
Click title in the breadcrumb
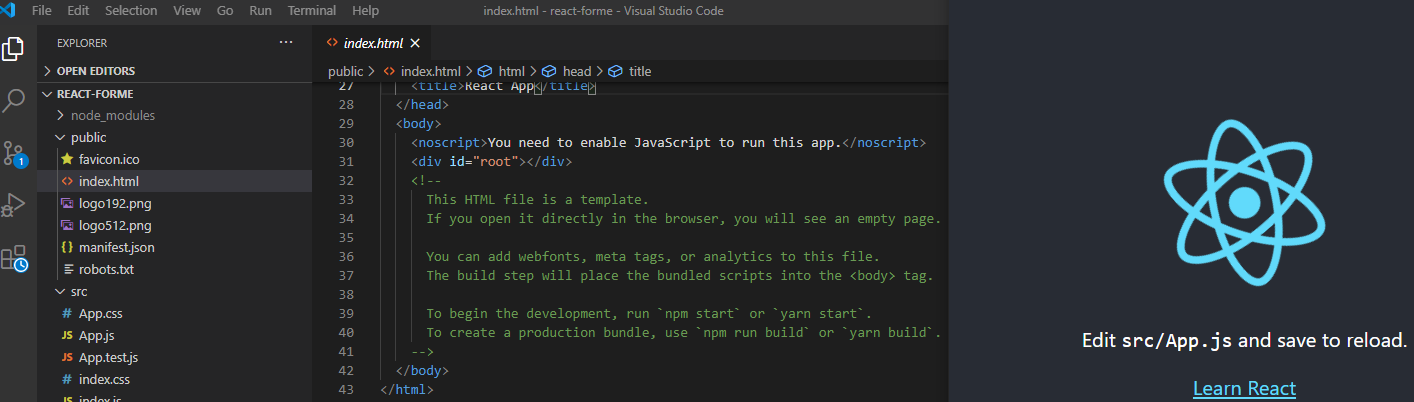640,71
